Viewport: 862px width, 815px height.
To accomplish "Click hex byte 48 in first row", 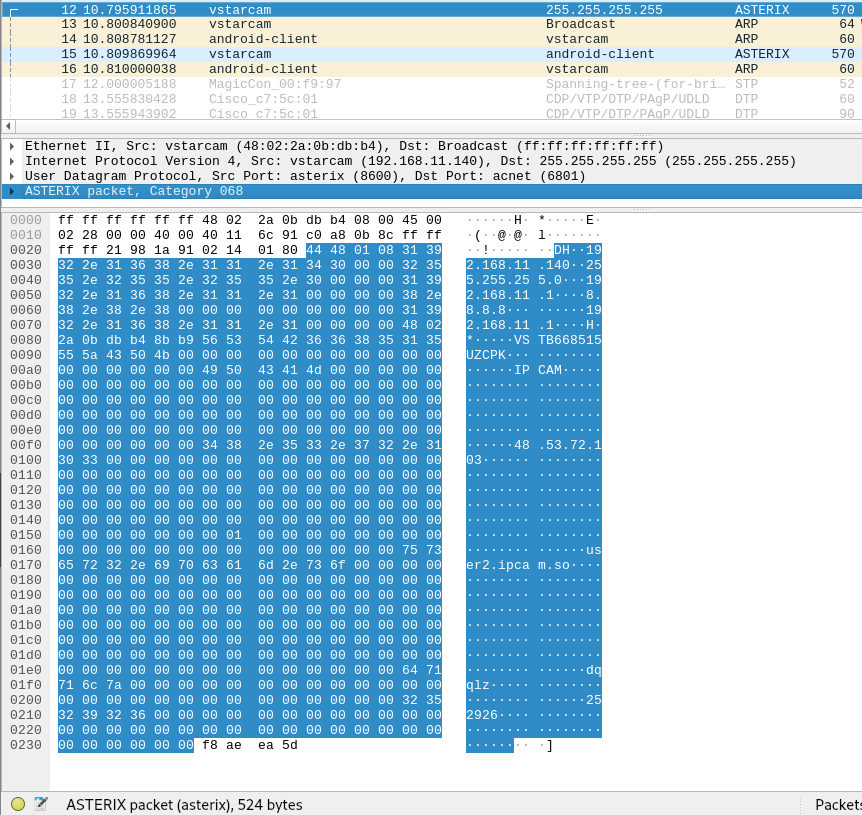I will (209, 220).
